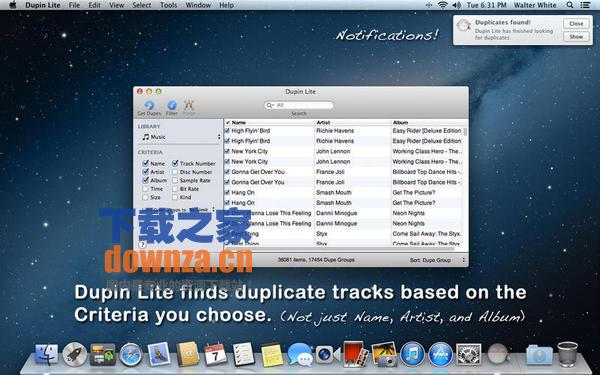Open Trash in the dock

567,354
